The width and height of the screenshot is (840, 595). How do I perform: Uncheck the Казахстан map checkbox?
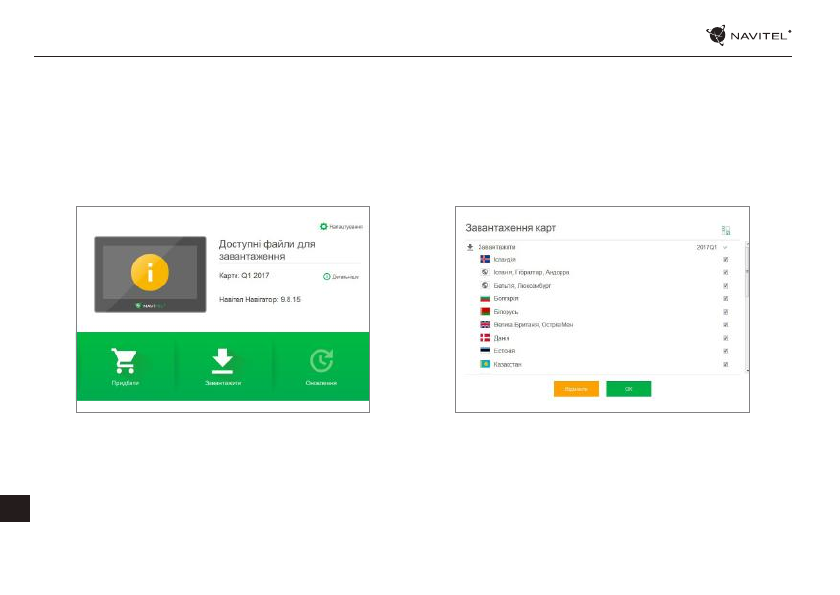(725, 364)
